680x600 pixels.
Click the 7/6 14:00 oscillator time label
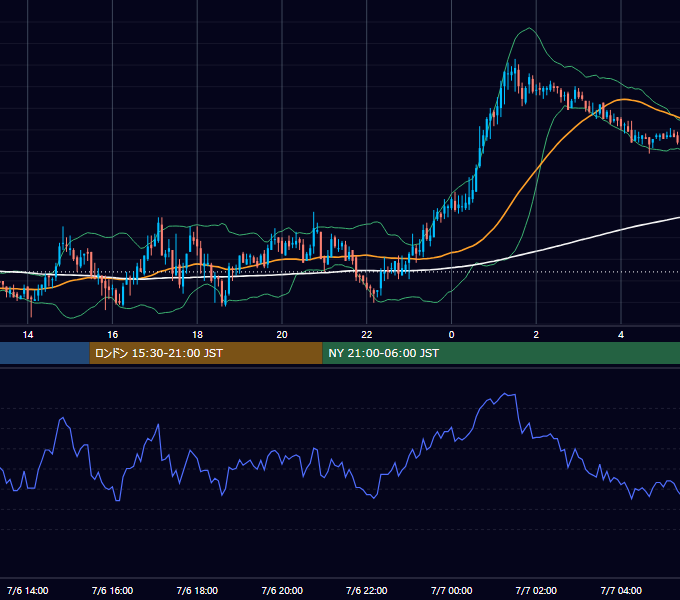pos(28,590)
